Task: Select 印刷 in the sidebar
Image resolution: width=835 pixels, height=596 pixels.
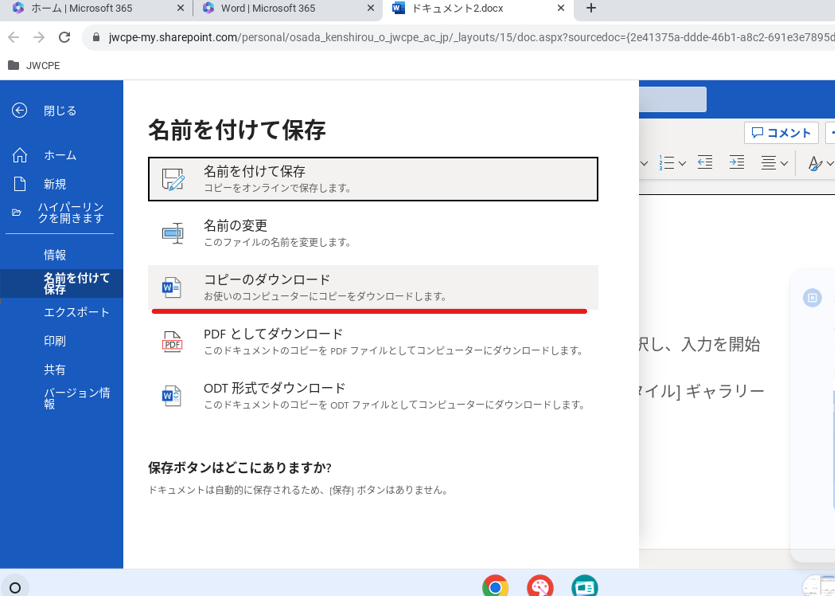Action: (61, 341)
